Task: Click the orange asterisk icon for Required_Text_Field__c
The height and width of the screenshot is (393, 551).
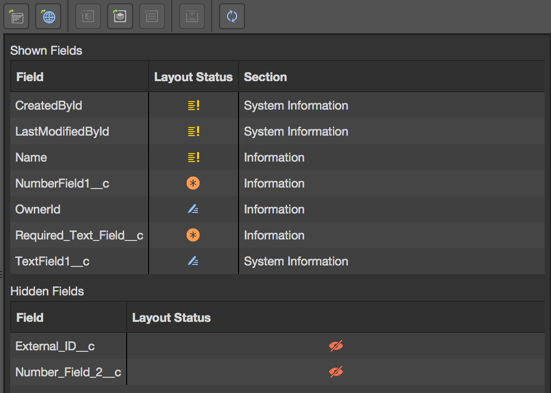Action: 193,235
